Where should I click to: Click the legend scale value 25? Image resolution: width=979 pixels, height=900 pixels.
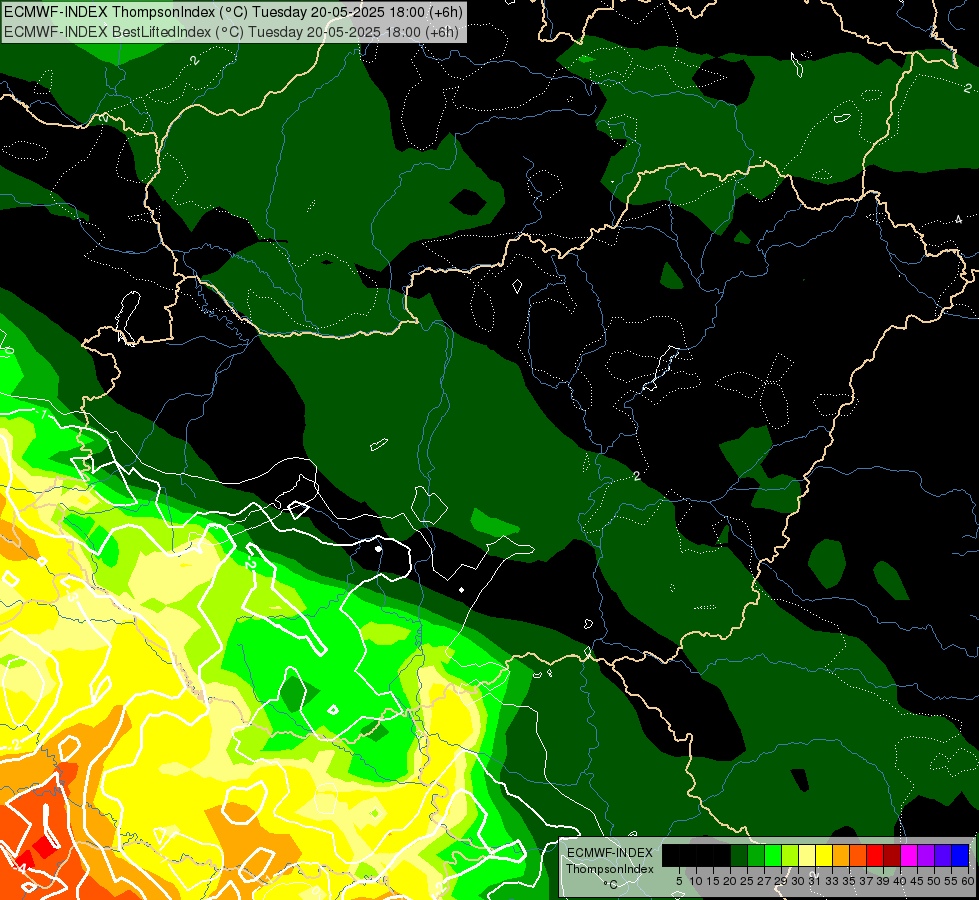pos(747,881)
